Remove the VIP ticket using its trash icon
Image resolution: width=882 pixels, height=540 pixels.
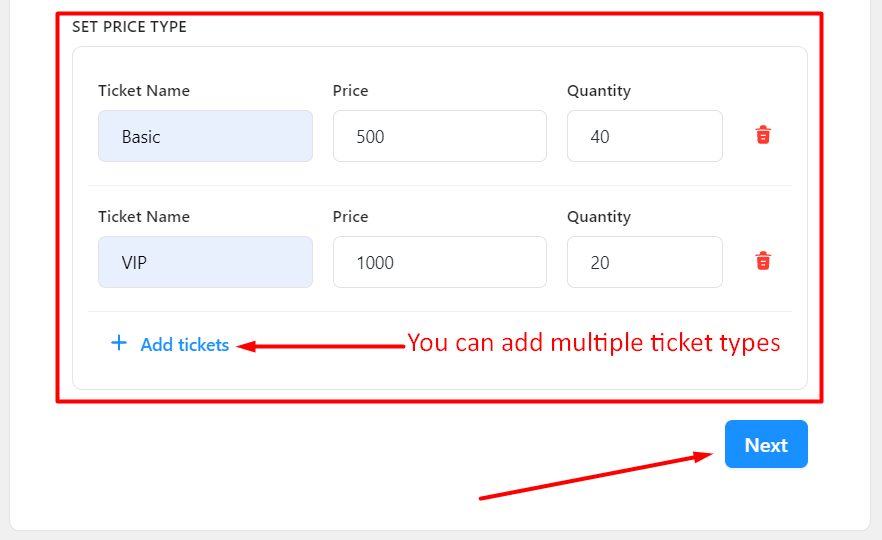coord(763,261)
